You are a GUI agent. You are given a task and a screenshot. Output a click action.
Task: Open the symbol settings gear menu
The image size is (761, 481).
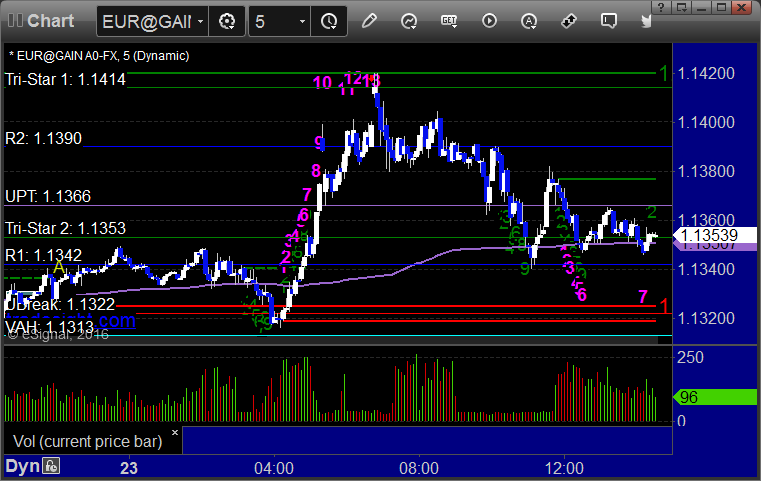tap(227, 21)
